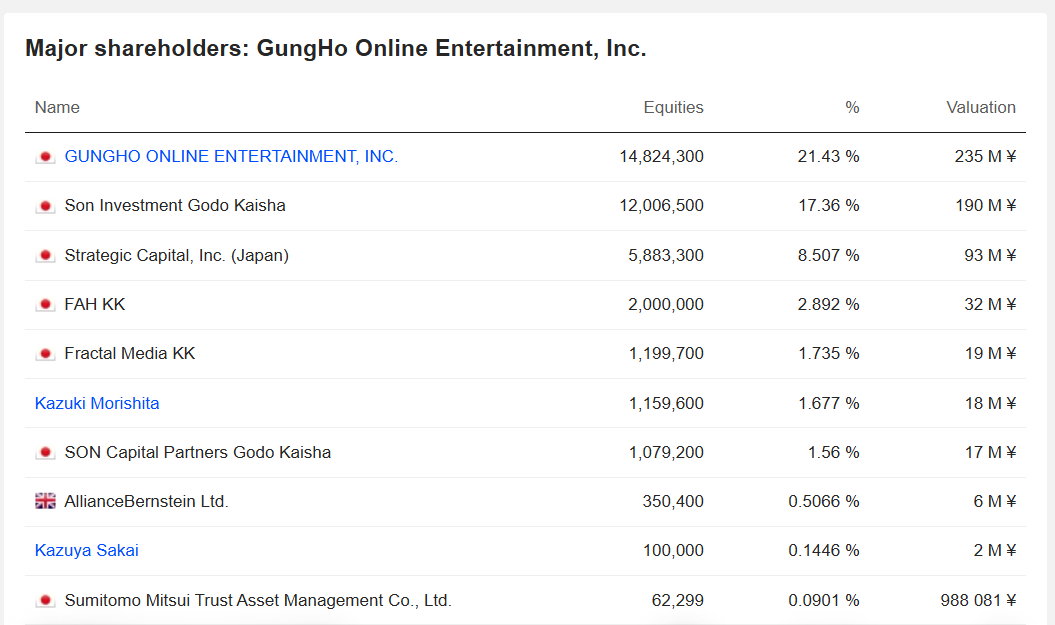Click Japan flag beside GungHo Online Entertainment

(45, 157)
